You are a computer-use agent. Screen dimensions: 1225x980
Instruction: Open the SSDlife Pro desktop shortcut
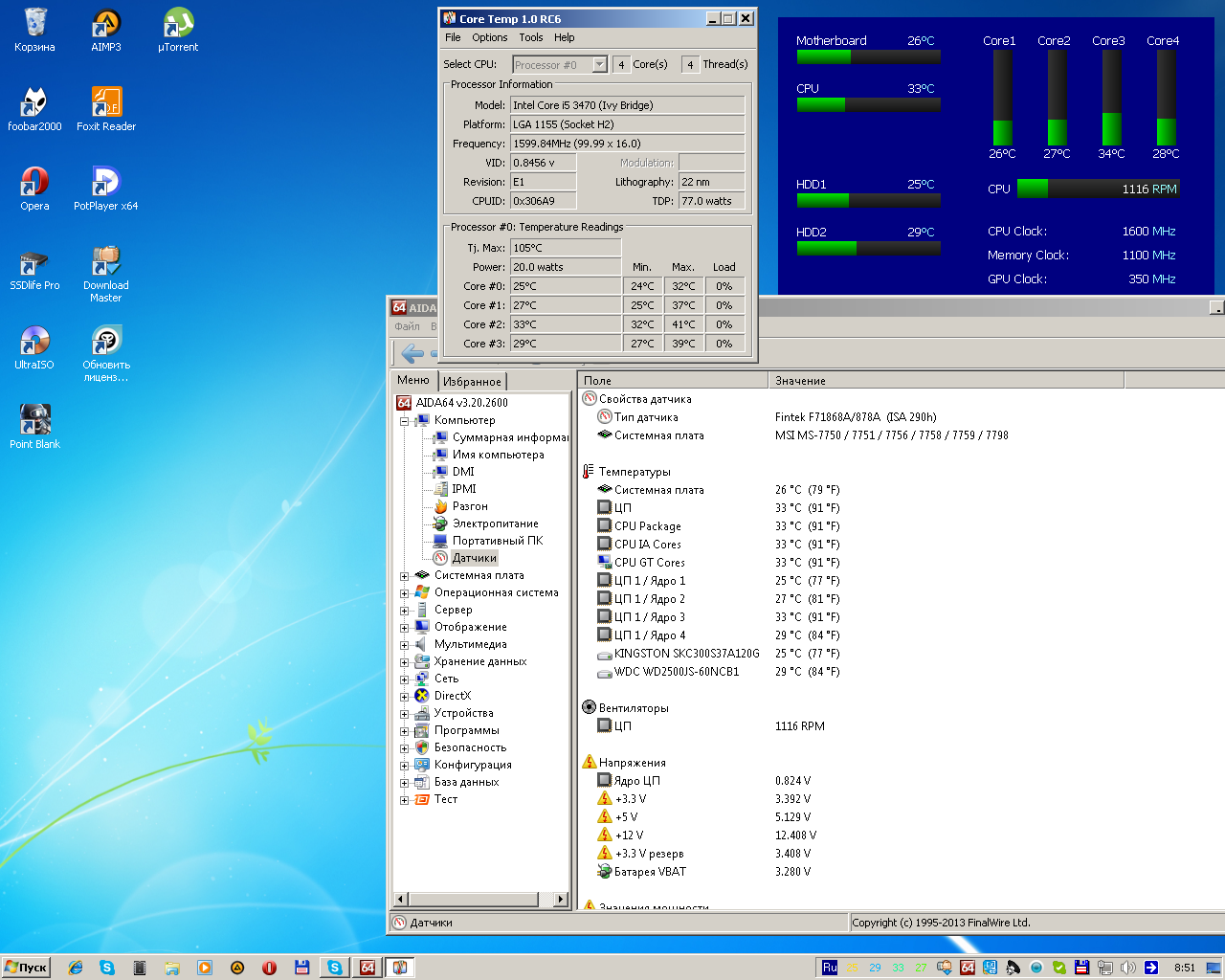pyautogui.click(x=34, y=268)
